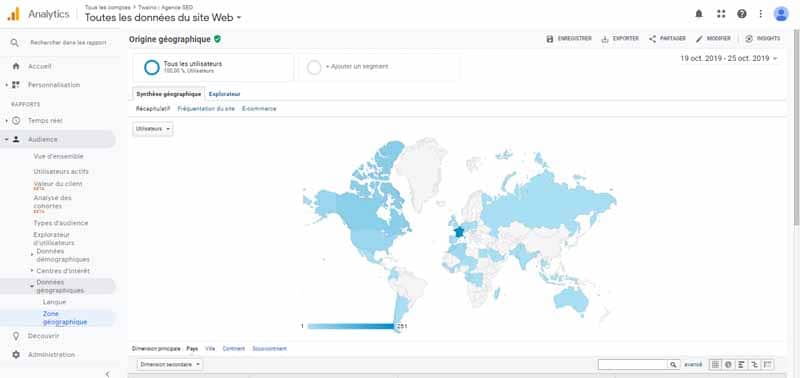Toggle the Tous les utilisateurs segment circle
The image size is (800, 378).
pos(152,67)
